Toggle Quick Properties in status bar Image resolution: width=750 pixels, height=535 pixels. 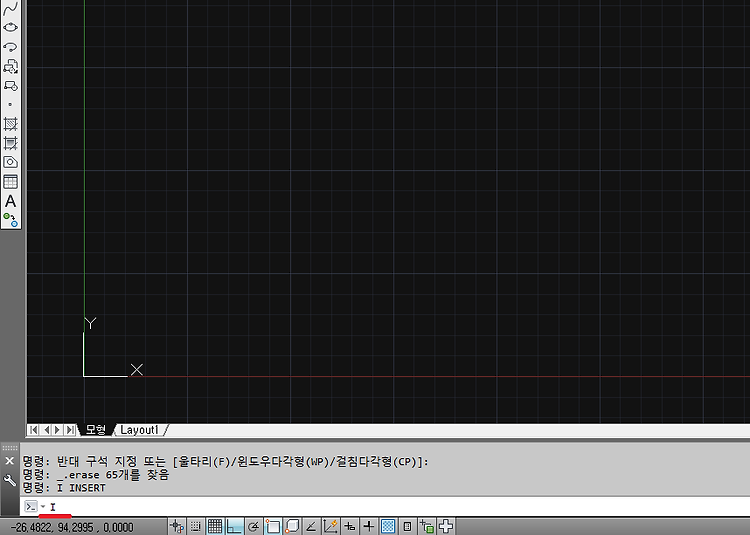click(x=407, y=526)
